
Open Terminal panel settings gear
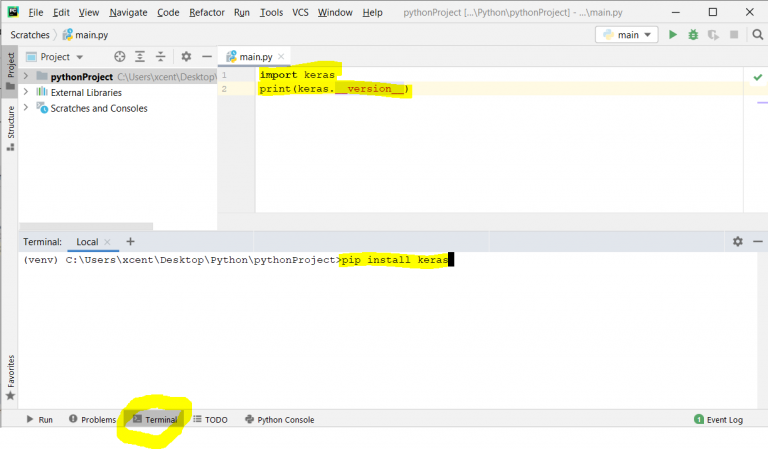(738, 241)
